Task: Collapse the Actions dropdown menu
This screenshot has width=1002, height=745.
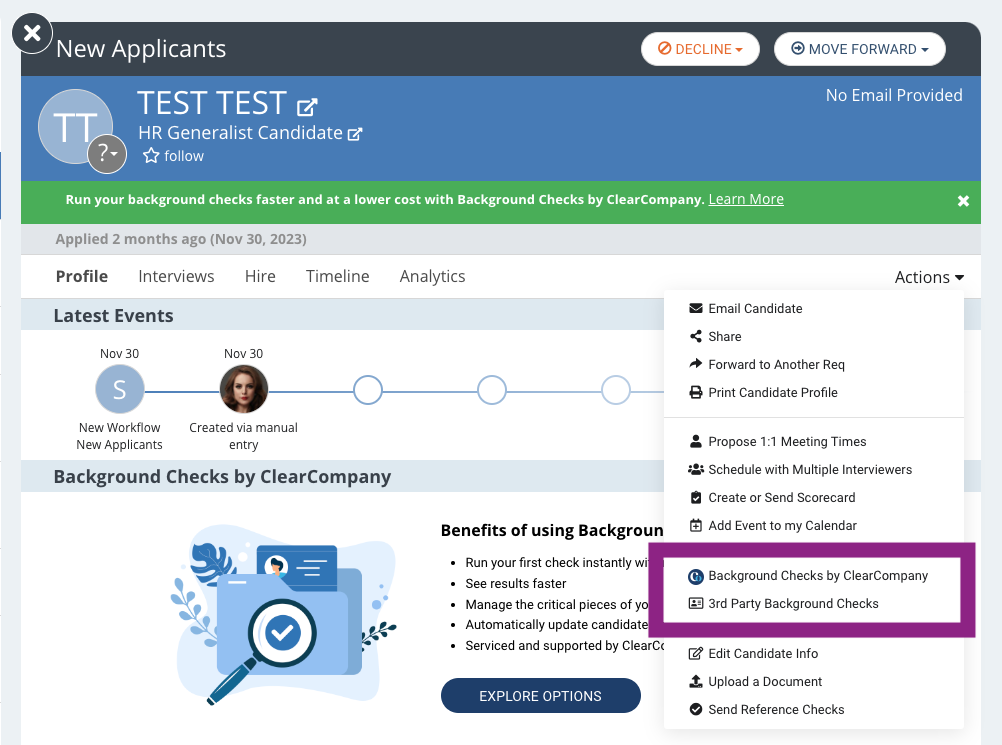Action: tap(929, 277)
